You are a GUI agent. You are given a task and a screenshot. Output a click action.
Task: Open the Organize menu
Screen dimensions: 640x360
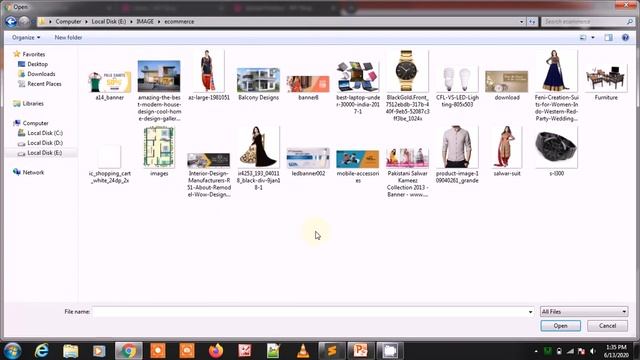[26, 38]
